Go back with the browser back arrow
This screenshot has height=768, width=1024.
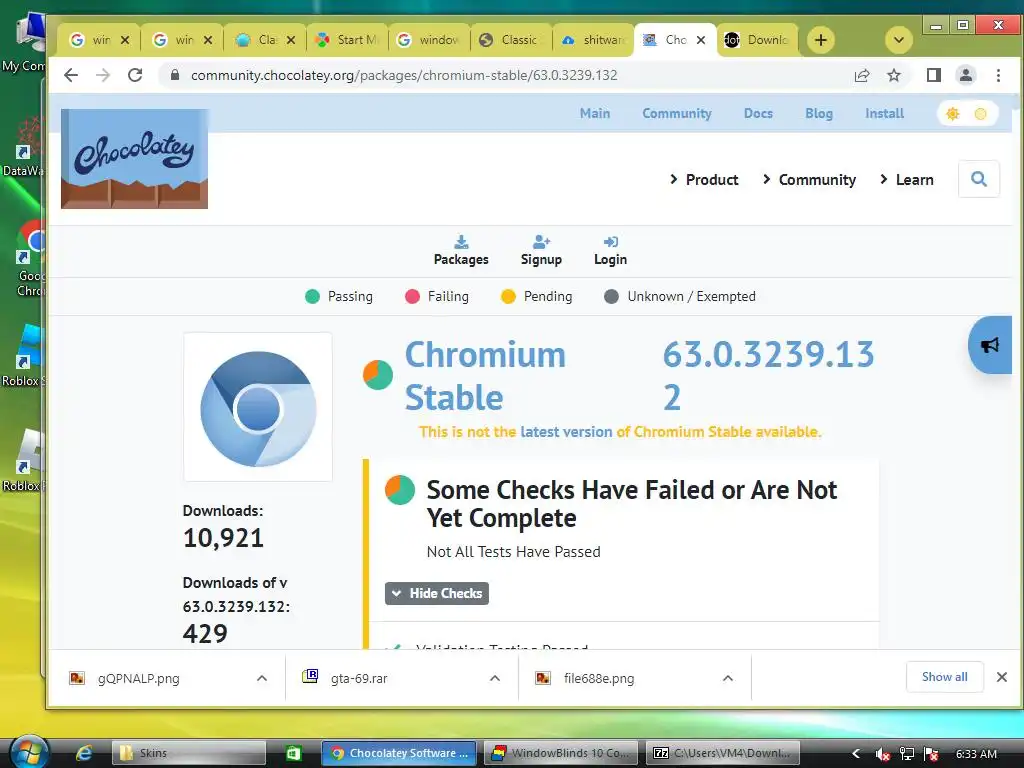[71, 75]
